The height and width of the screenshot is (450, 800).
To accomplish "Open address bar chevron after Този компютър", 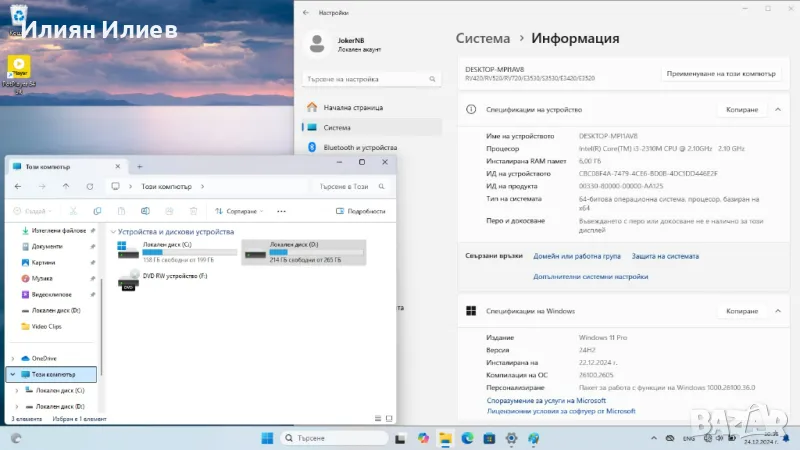I will [203, 187].
